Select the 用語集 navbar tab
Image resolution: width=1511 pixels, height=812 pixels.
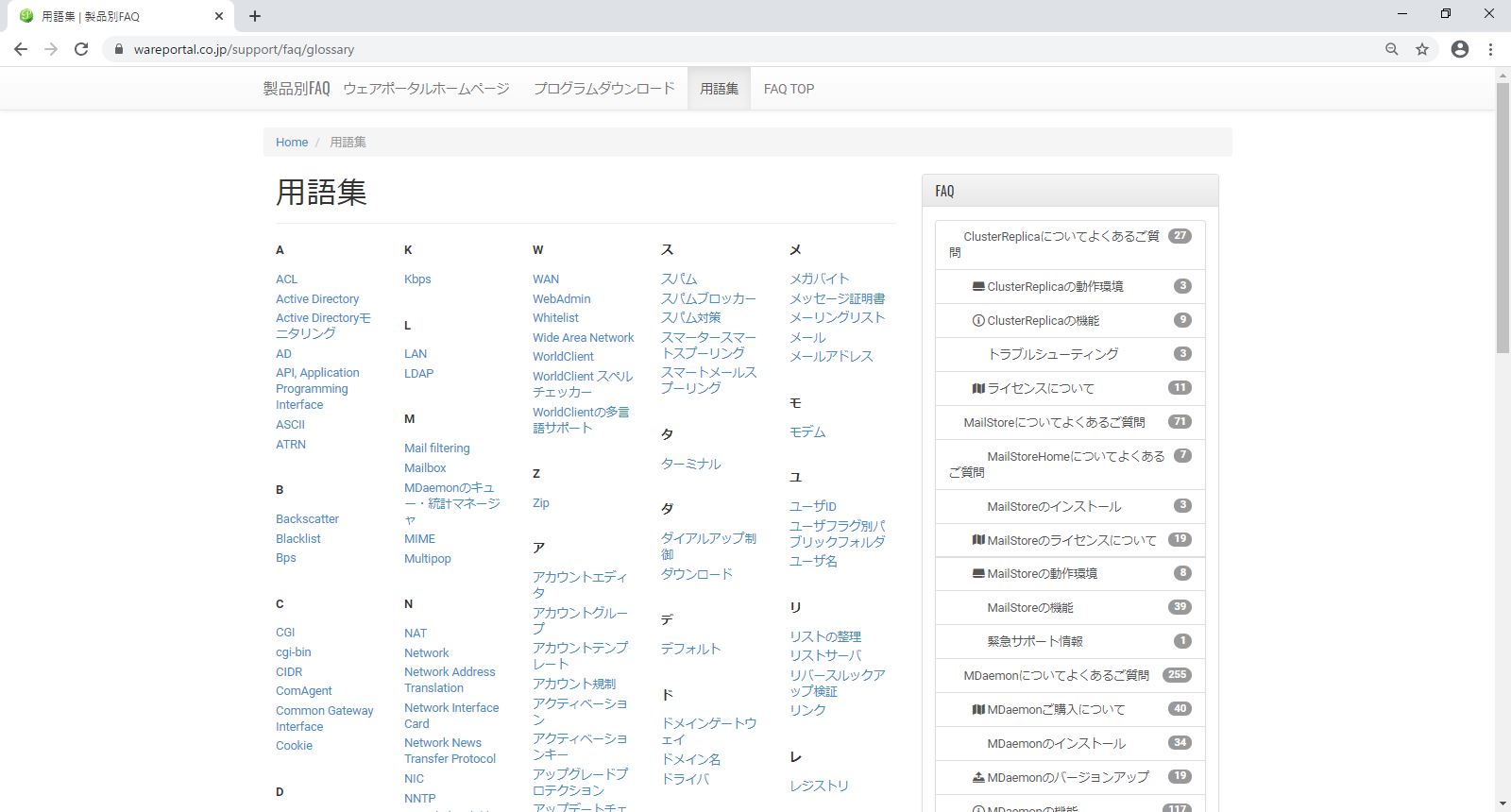click(x=719, y=89)
